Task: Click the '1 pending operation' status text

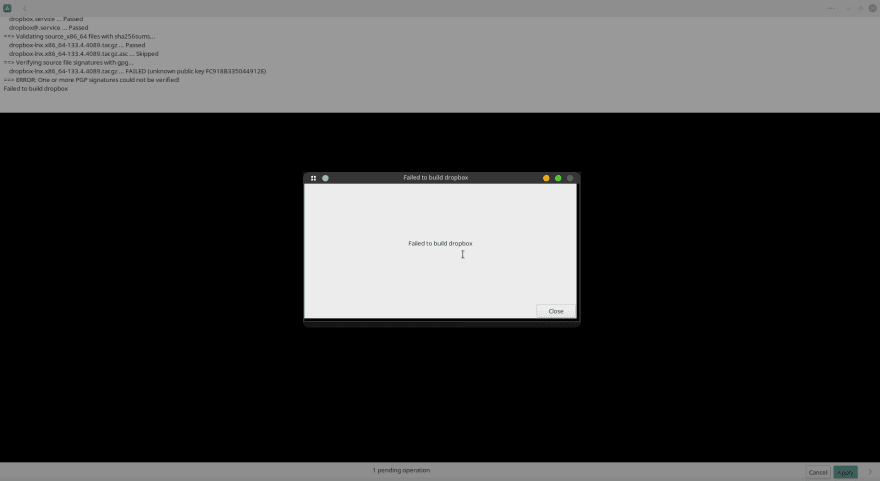Action: [x=401, y=470]
